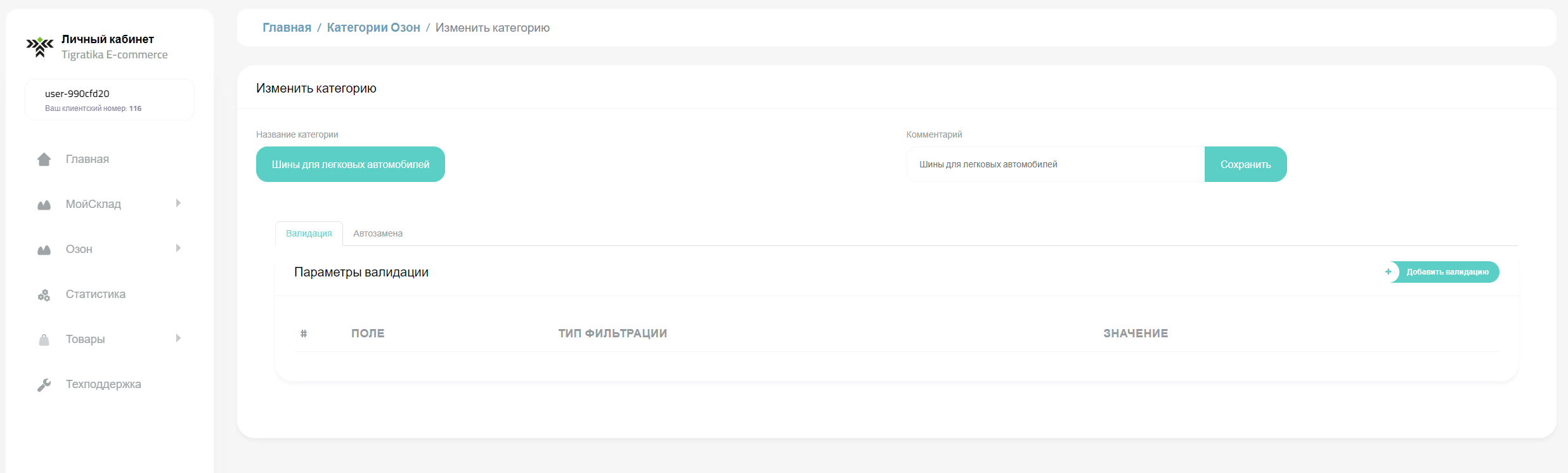The height and width of the screenshot is (473, 1568).
Task: Click the Название категории label
Action: pos(297,134)
